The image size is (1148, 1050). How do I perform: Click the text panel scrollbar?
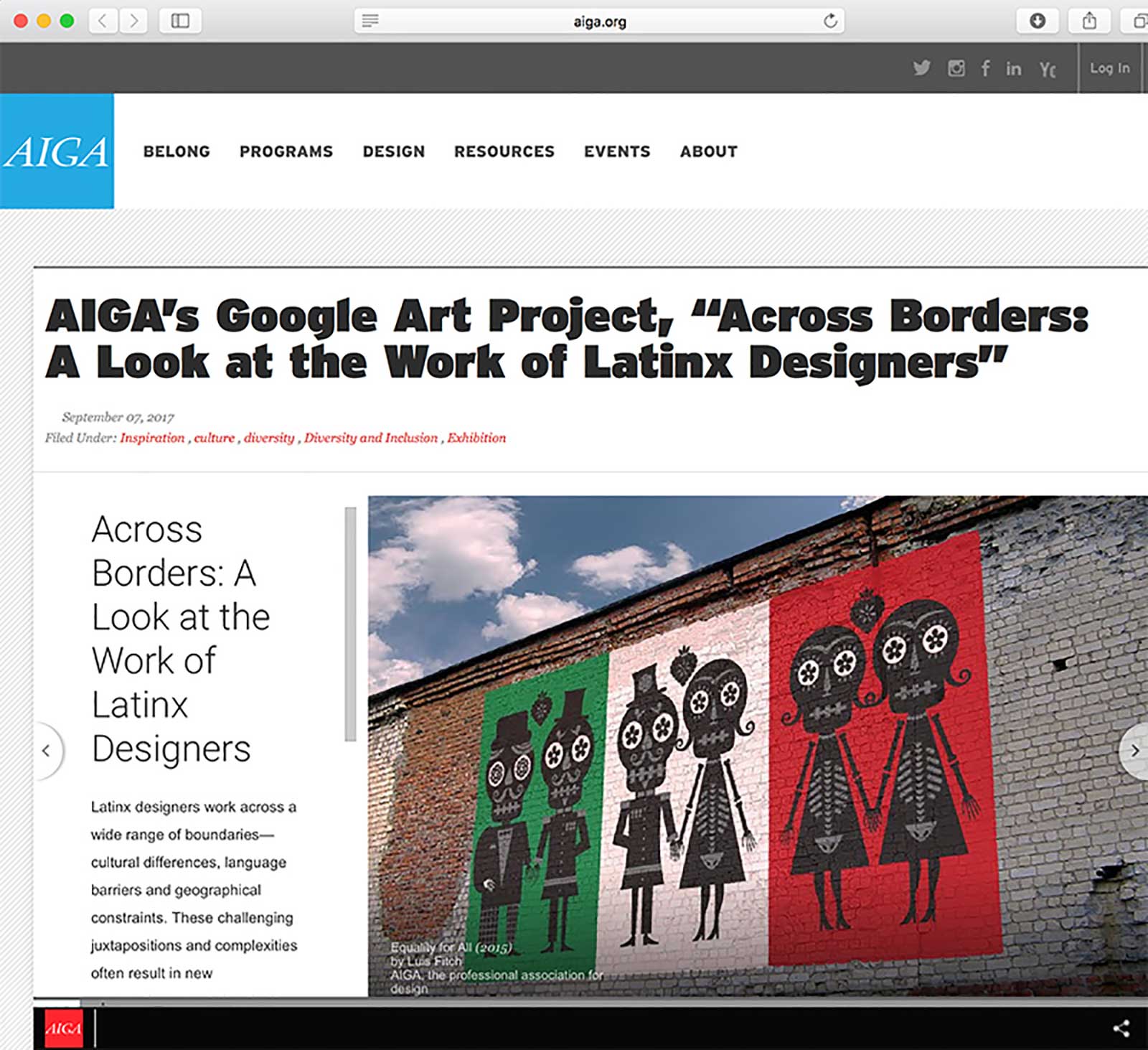[350, 624]
